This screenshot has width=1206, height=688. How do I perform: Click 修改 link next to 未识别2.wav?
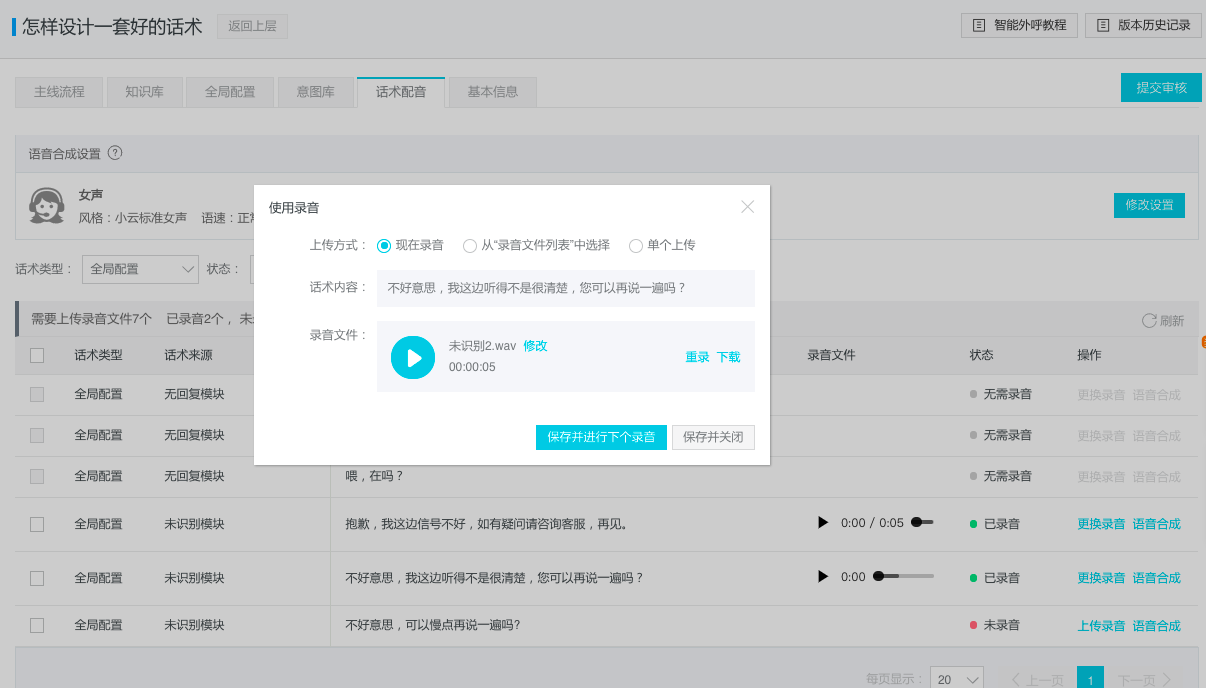pyautogui.click(x=535, y=346)
